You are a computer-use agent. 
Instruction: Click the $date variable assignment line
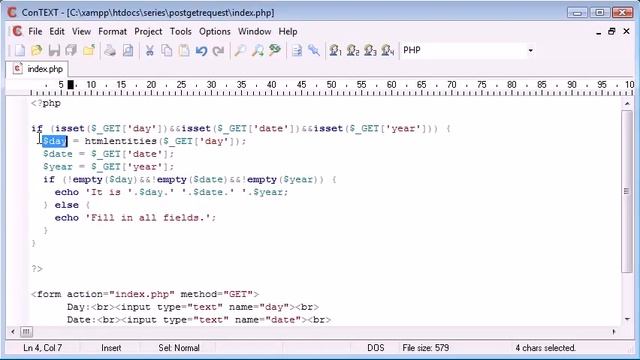(x=109, y=154)
